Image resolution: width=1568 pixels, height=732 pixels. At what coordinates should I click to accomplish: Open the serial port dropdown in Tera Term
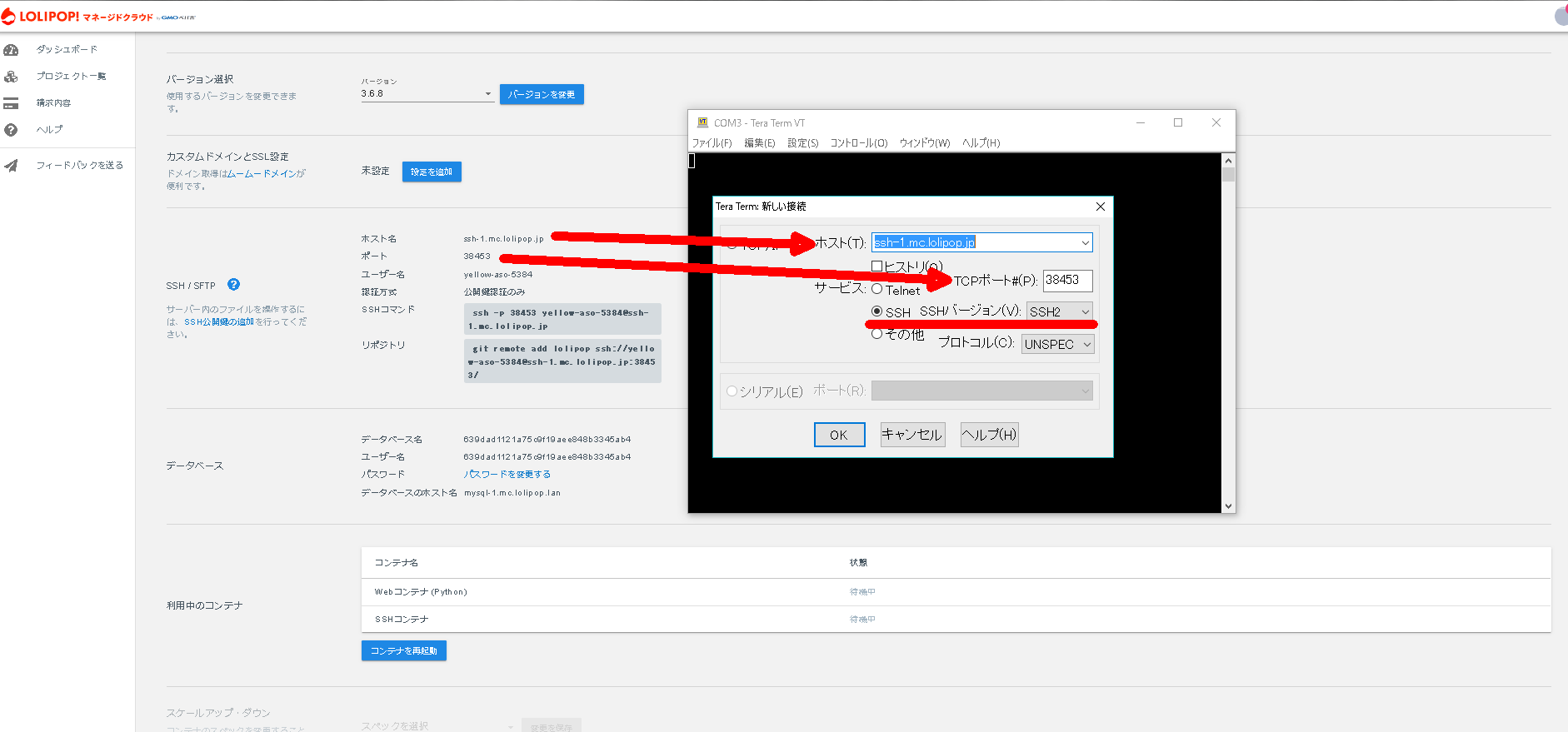pyautogui.click(x=982, y=391)
